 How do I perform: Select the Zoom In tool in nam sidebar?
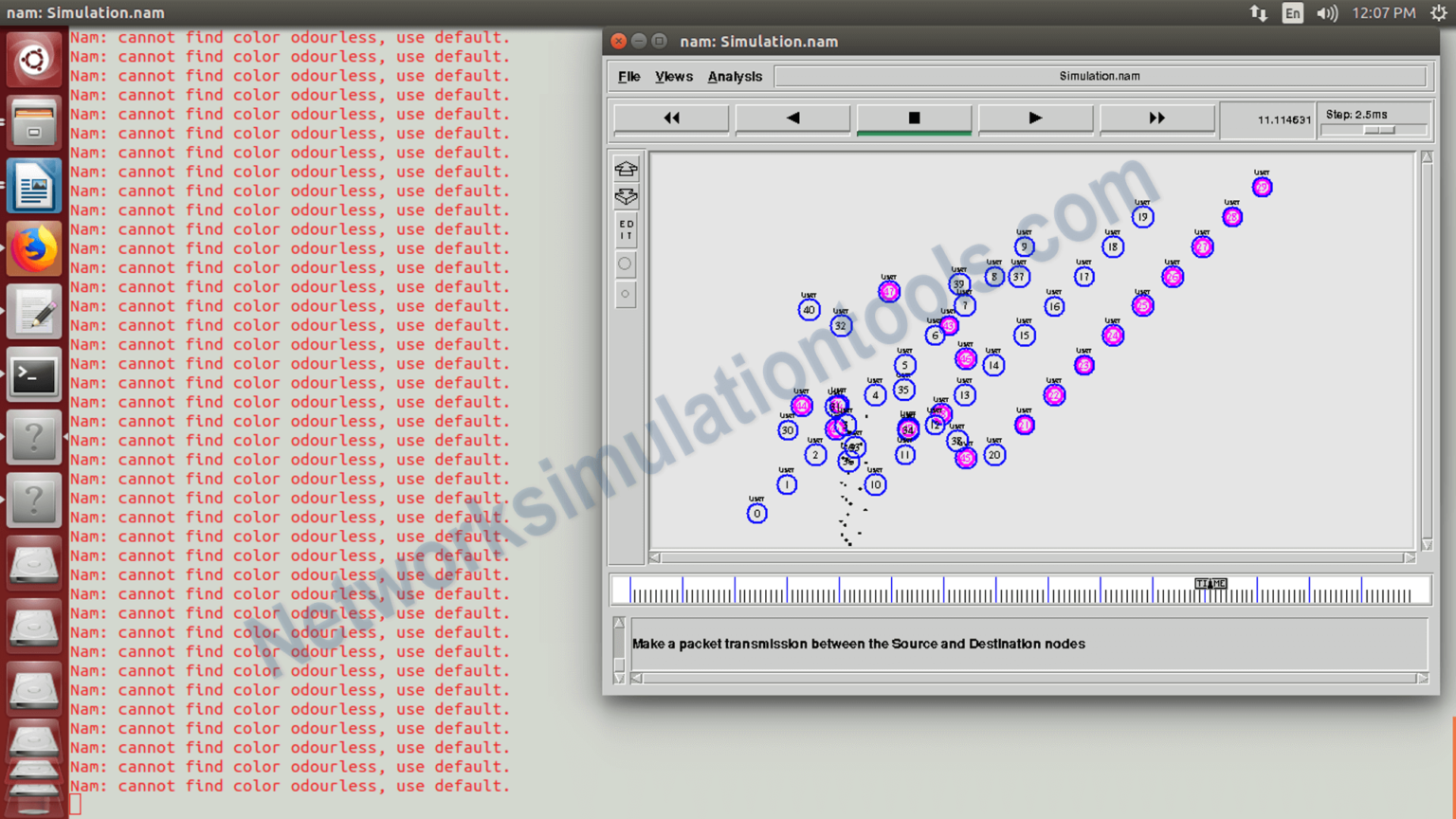click(x=626, y=168)
